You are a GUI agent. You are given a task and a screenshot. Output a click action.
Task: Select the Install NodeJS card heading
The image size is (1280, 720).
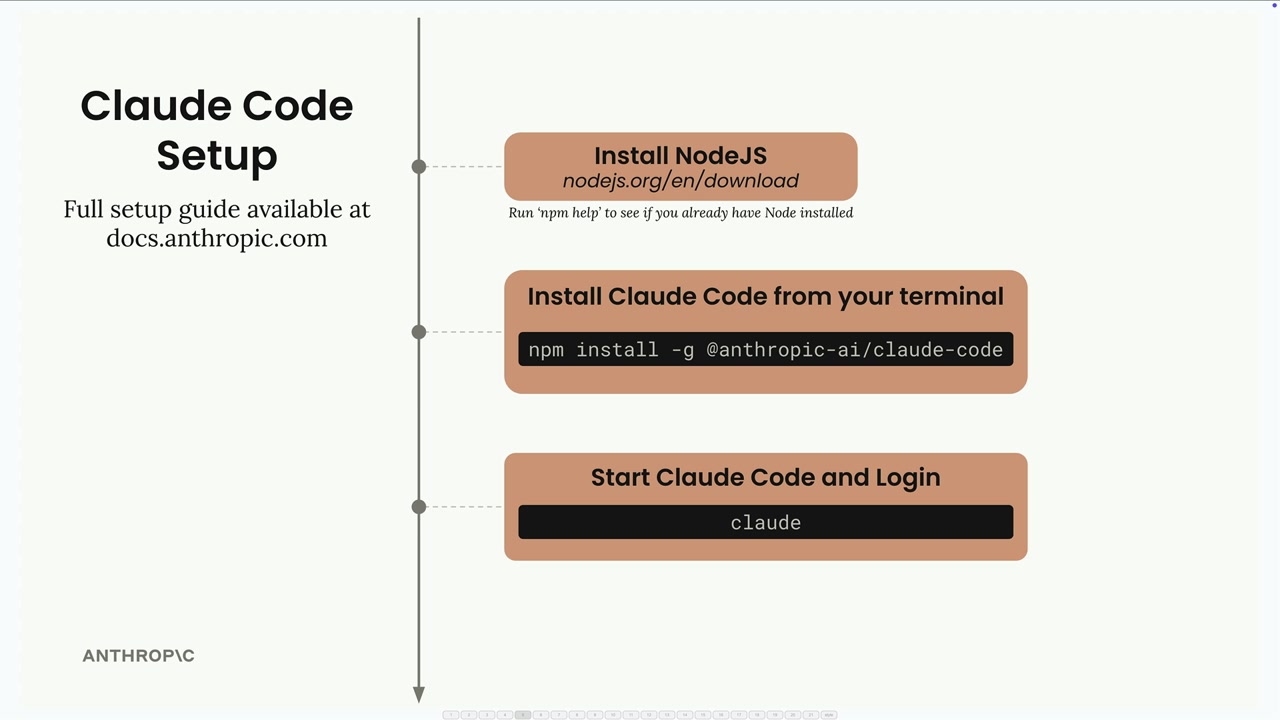[680, 156]
